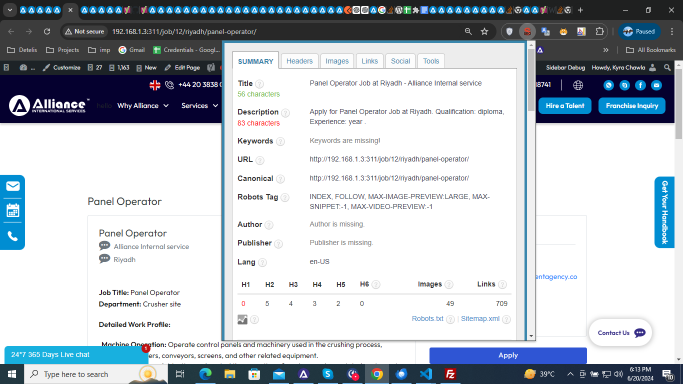This screenshot has width=683, height=384.
Task: Click the help icon next to Keywords
Action: click(x=281, y=141)
